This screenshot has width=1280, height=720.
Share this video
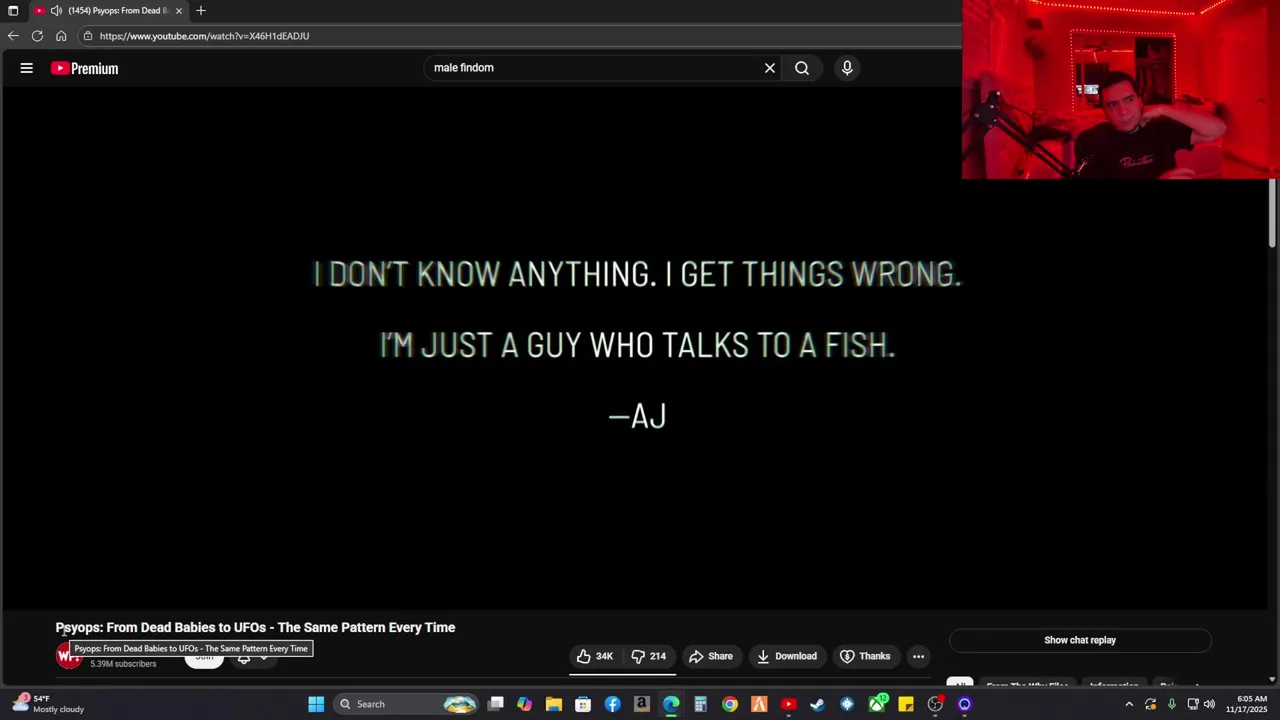point(711,656)
